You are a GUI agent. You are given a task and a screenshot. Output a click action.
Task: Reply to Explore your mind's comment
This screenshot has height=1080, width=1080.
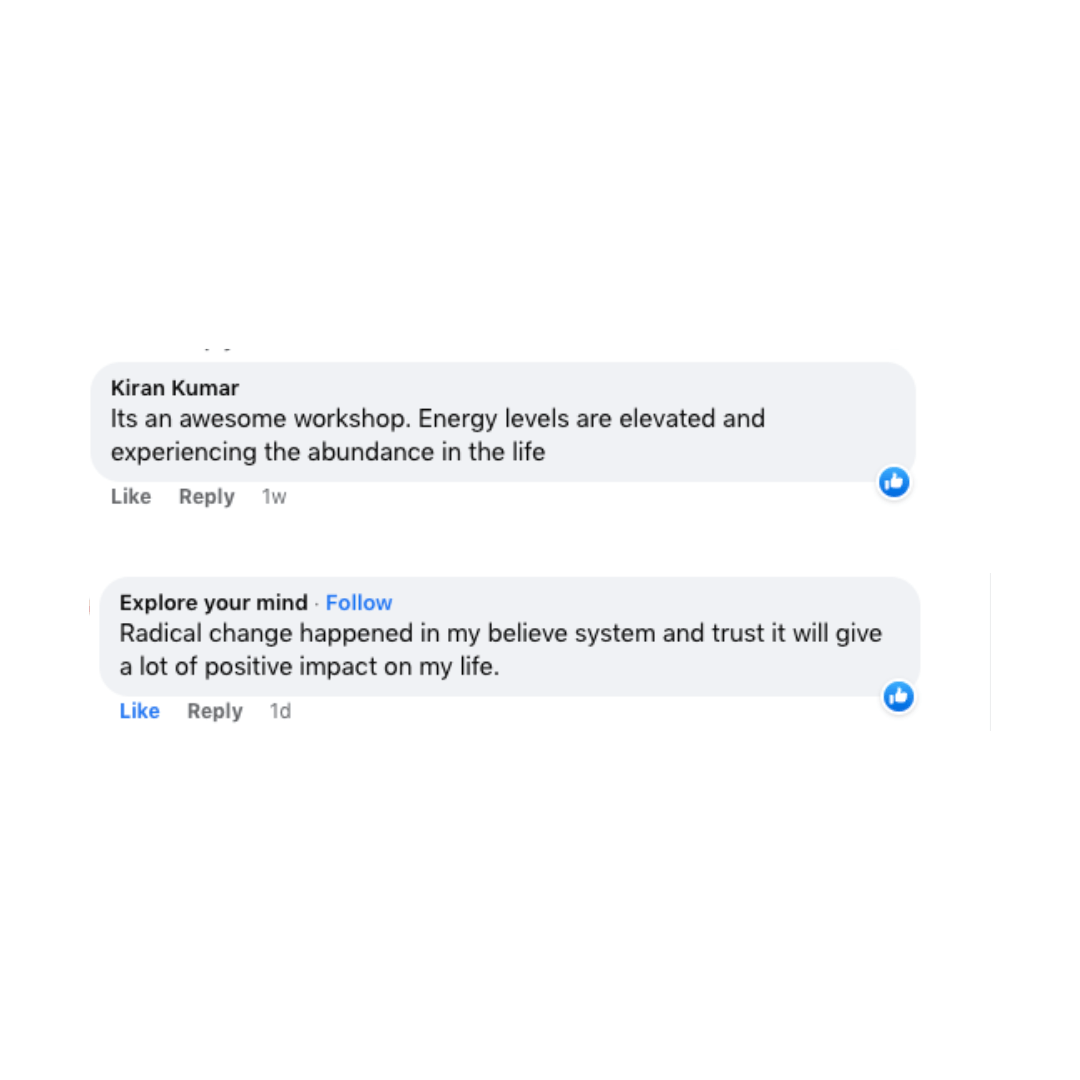(x=215, y=711)
